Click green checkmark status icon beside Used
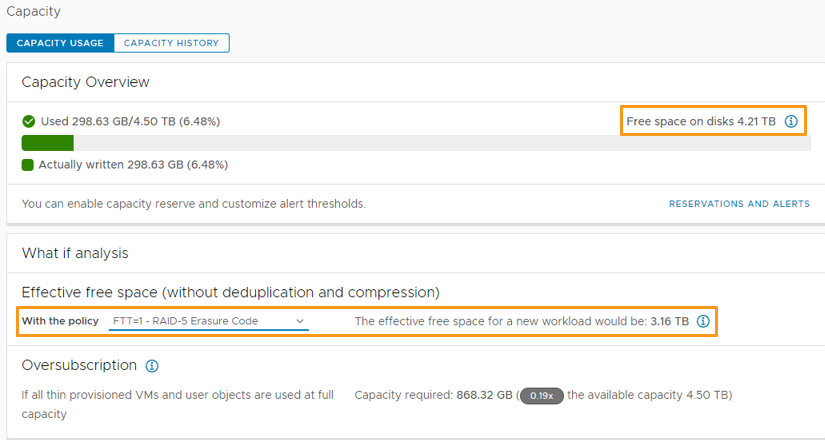The height and width of the screenshot is (440, 825). [x=29, y=121]
